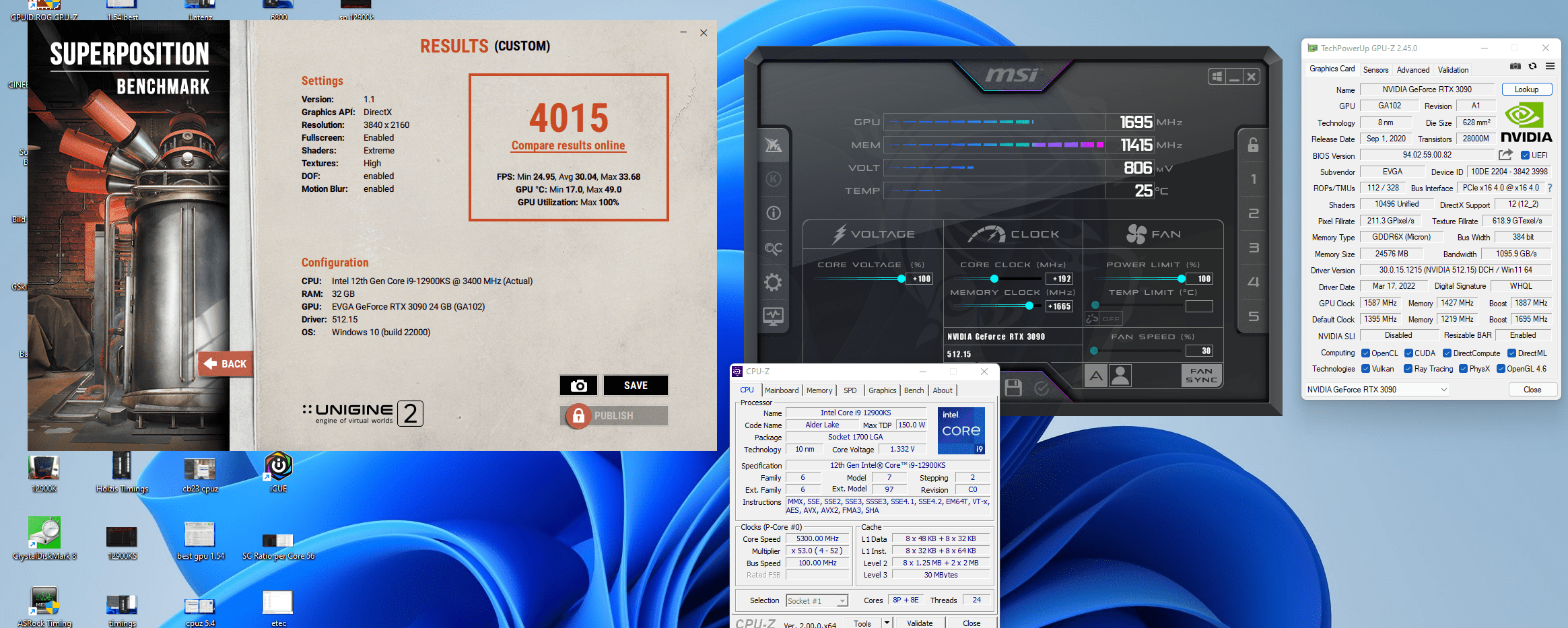
Task: Toggle the OpenGL 4.6 checkbox in GPU-Z
Action: point(1501,369)
